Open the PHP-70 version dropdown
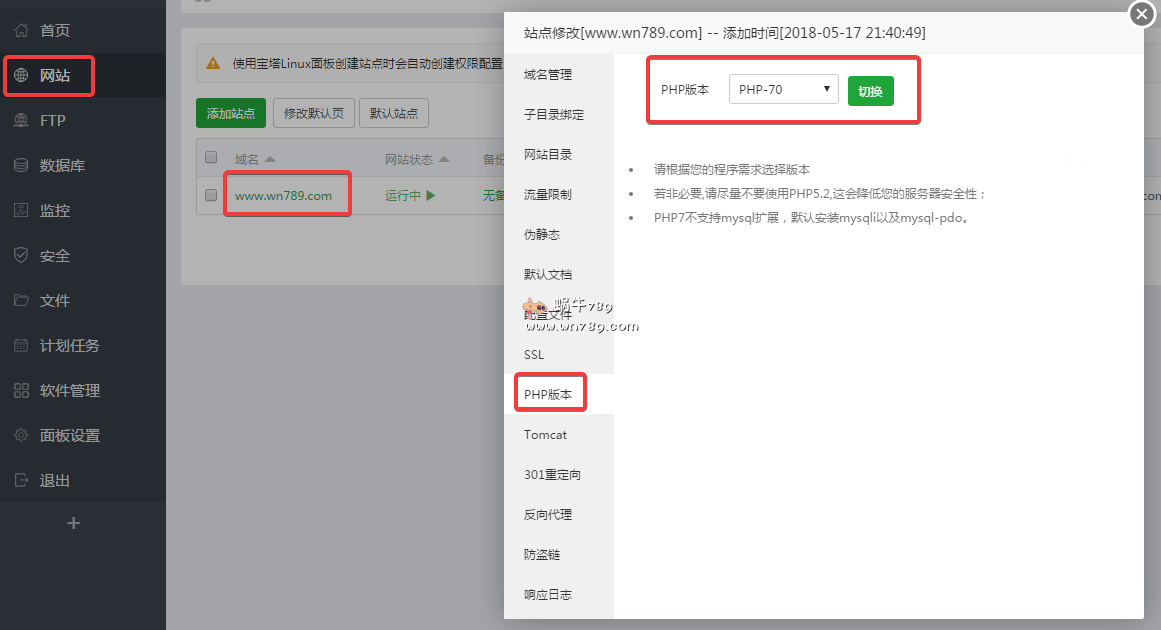 (783, 89)
